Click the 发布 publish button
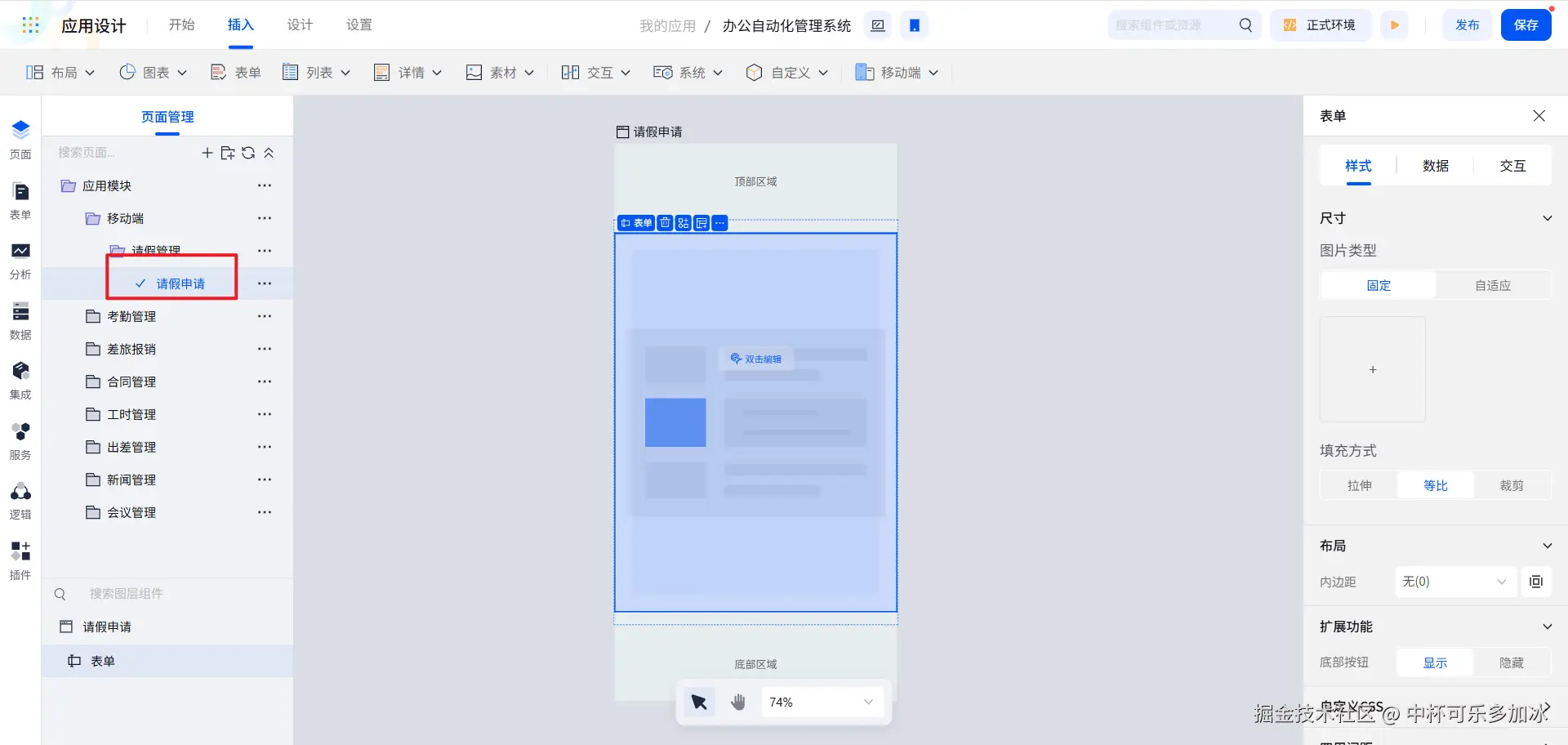Image resolution: width=1568 pixels, height=745 pixels. [x=1468, y=25]
